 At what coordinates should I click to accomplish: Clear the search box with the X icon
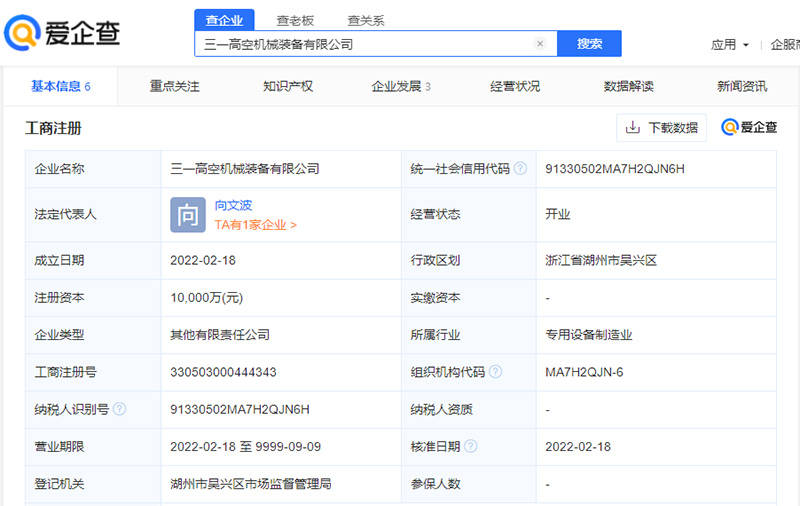point(540,44)
